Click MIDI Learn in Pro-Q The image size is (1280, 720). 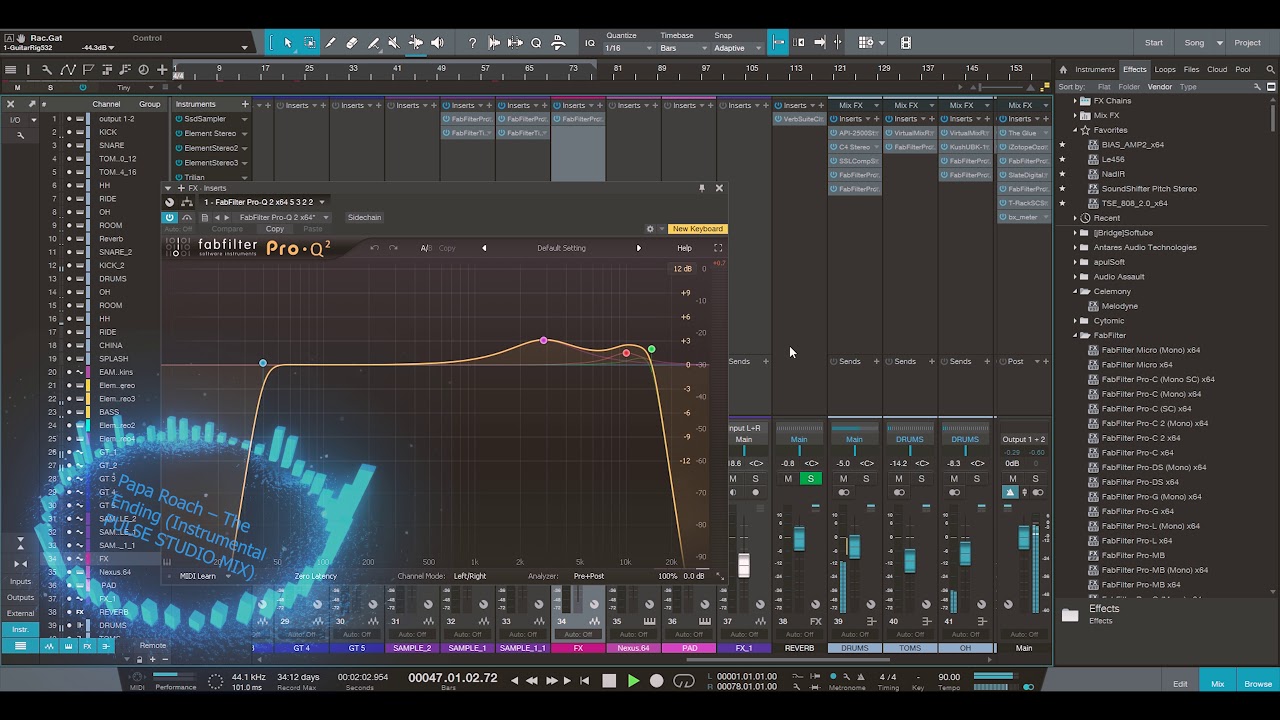click(x=197, y=576)
